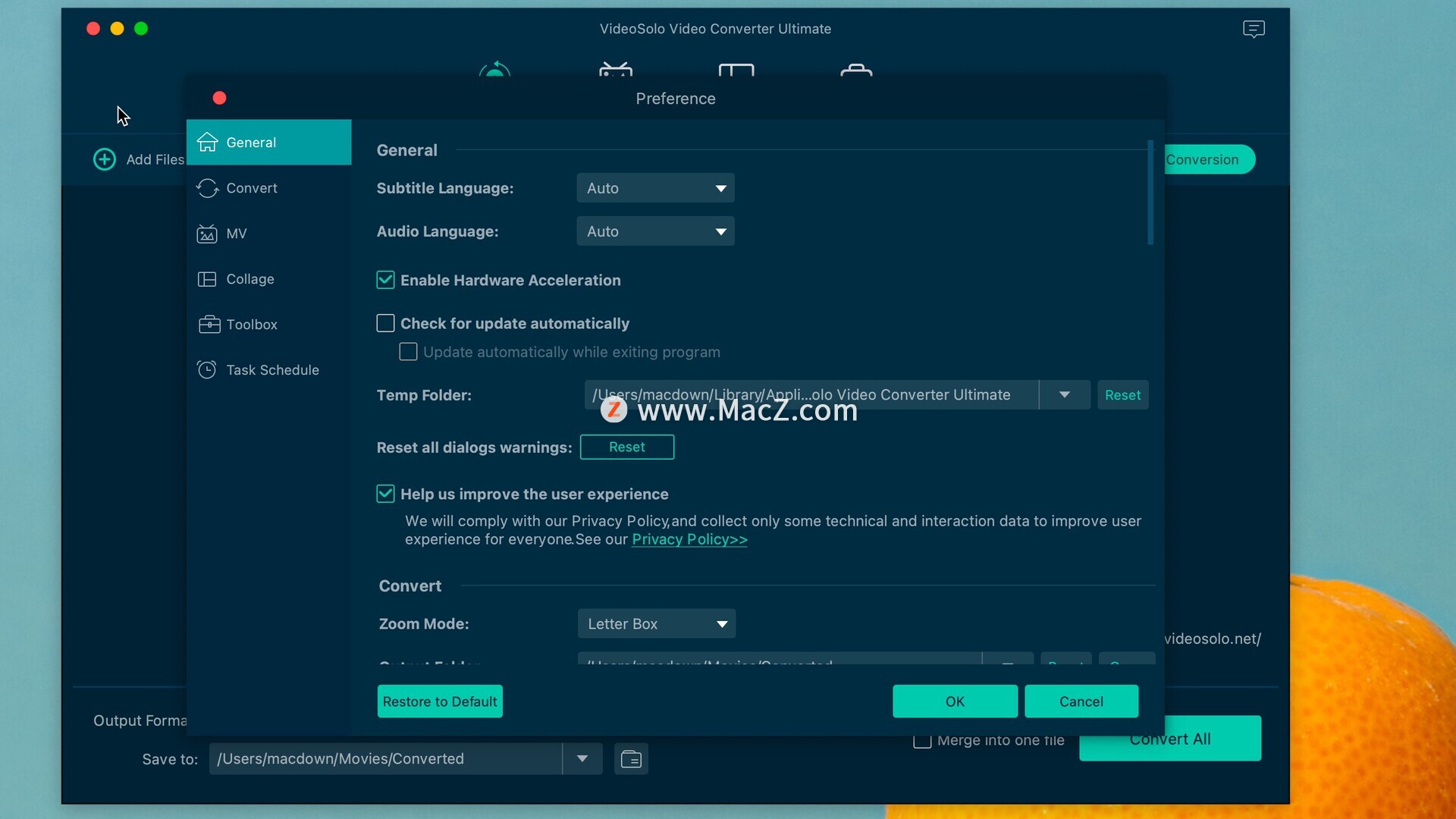
Task: Click the Conversion pill button in main window
Action: tap(1209, 159)
